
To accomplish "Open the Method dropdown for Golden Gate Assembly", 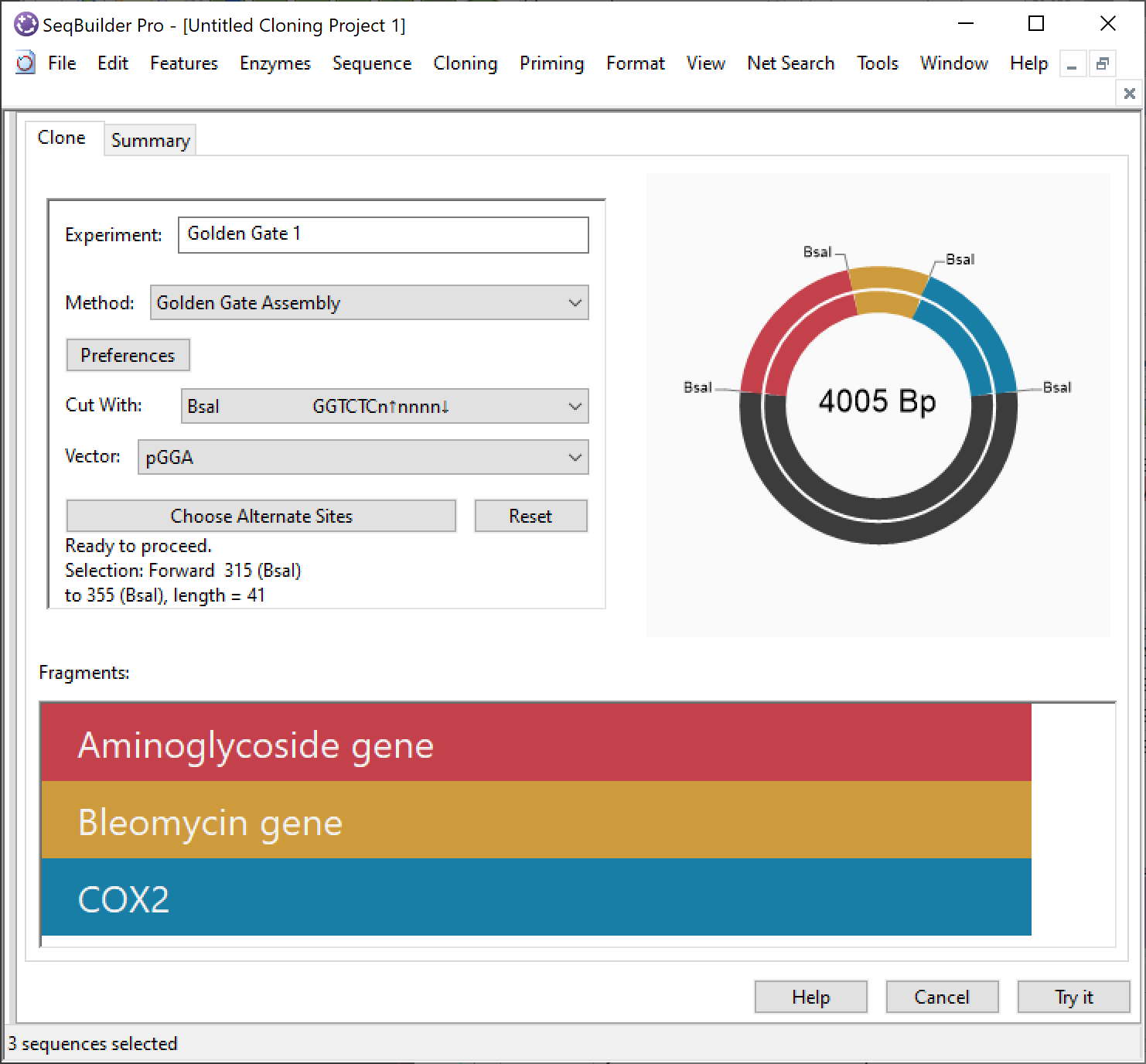I will click(x=369, y=303).
